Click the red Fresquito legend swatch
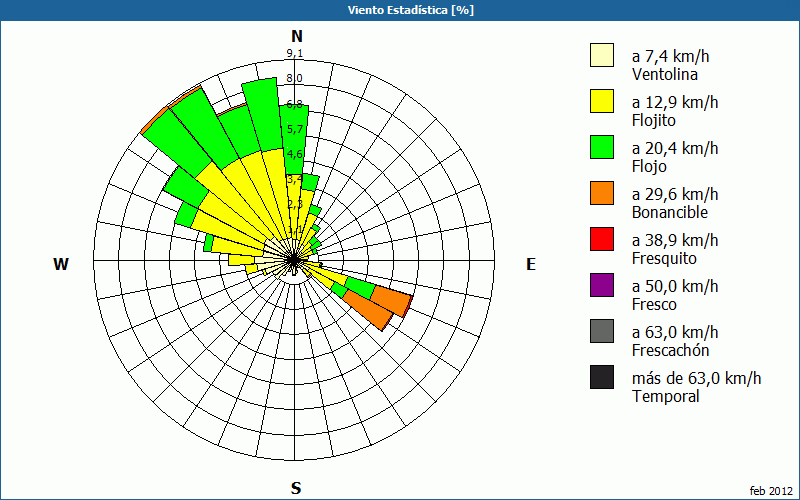This screenshot has width=800, height=500. click(602, 239)
